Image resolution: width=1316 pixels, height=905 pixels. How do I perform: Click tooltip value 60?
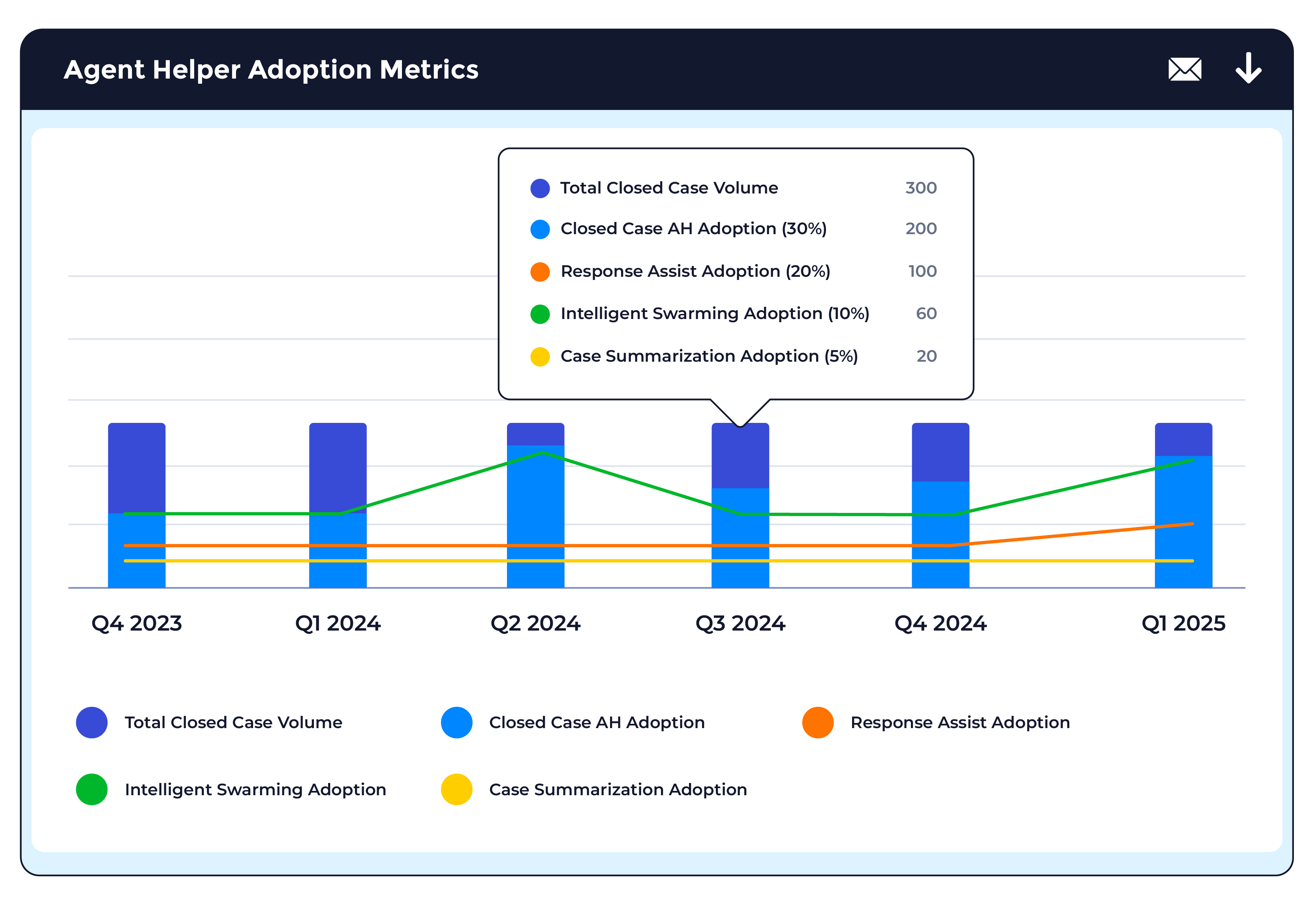pyautogui.click(x=926, y=314)
